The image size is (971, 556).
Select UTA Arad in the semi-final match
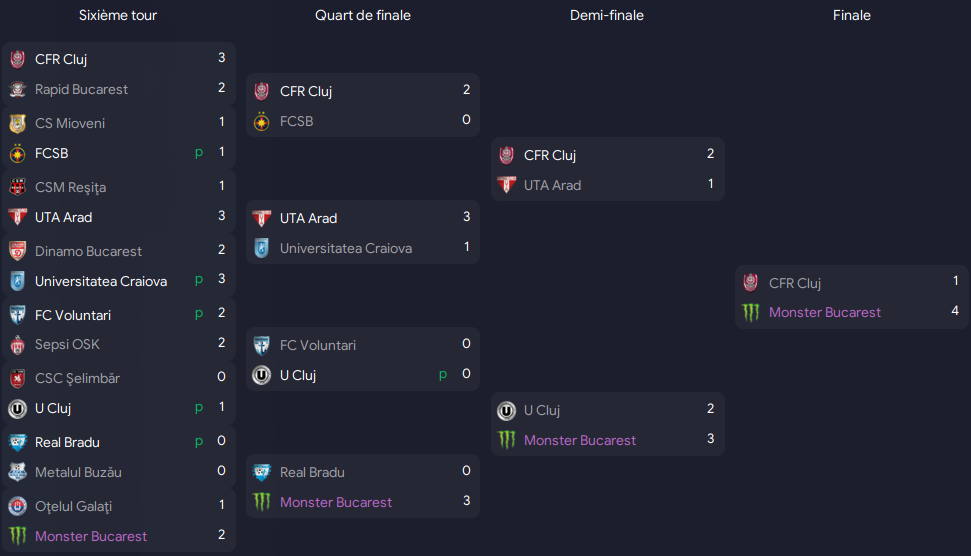coord(552,185)
